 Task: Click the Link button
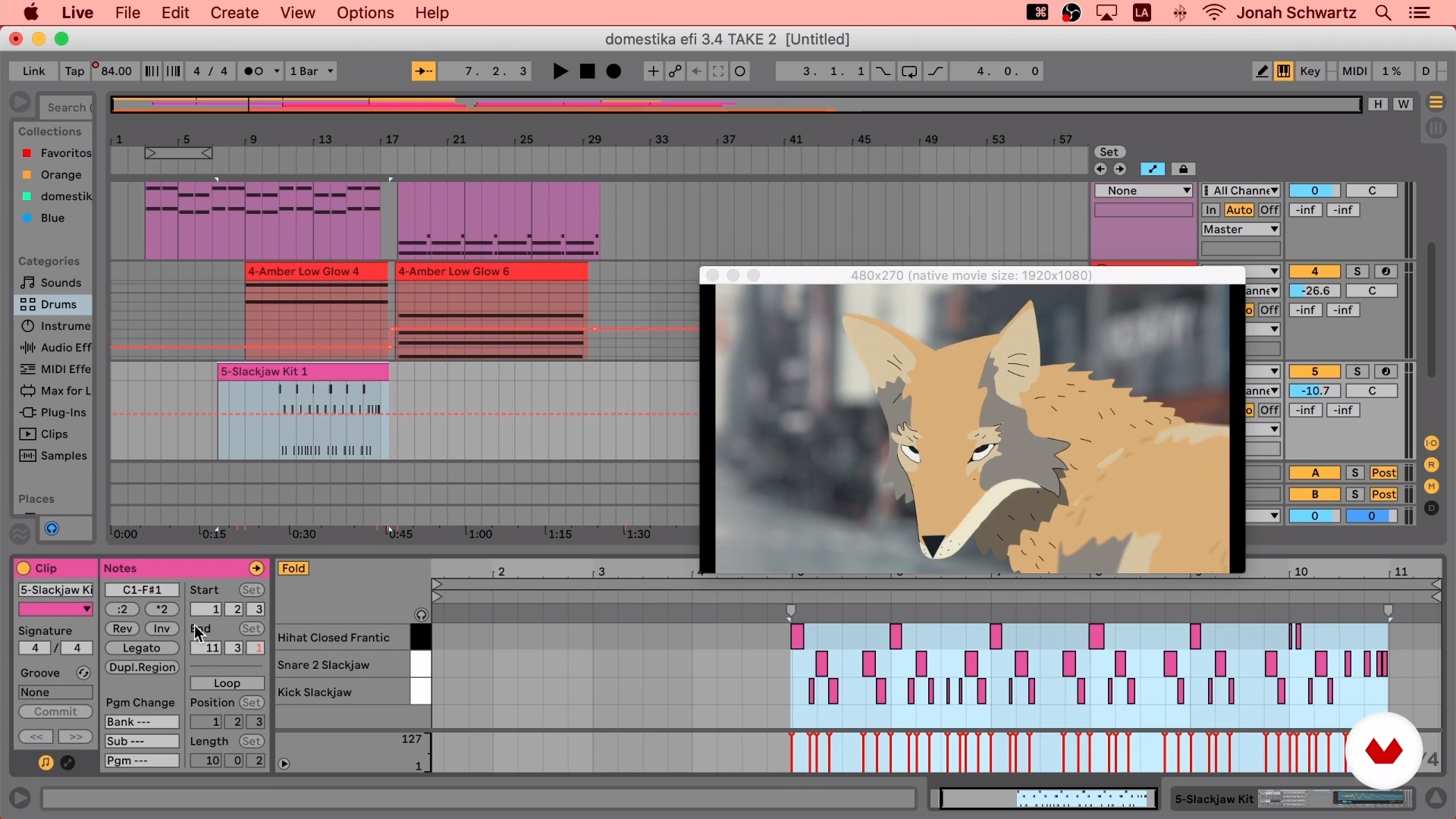33,71
